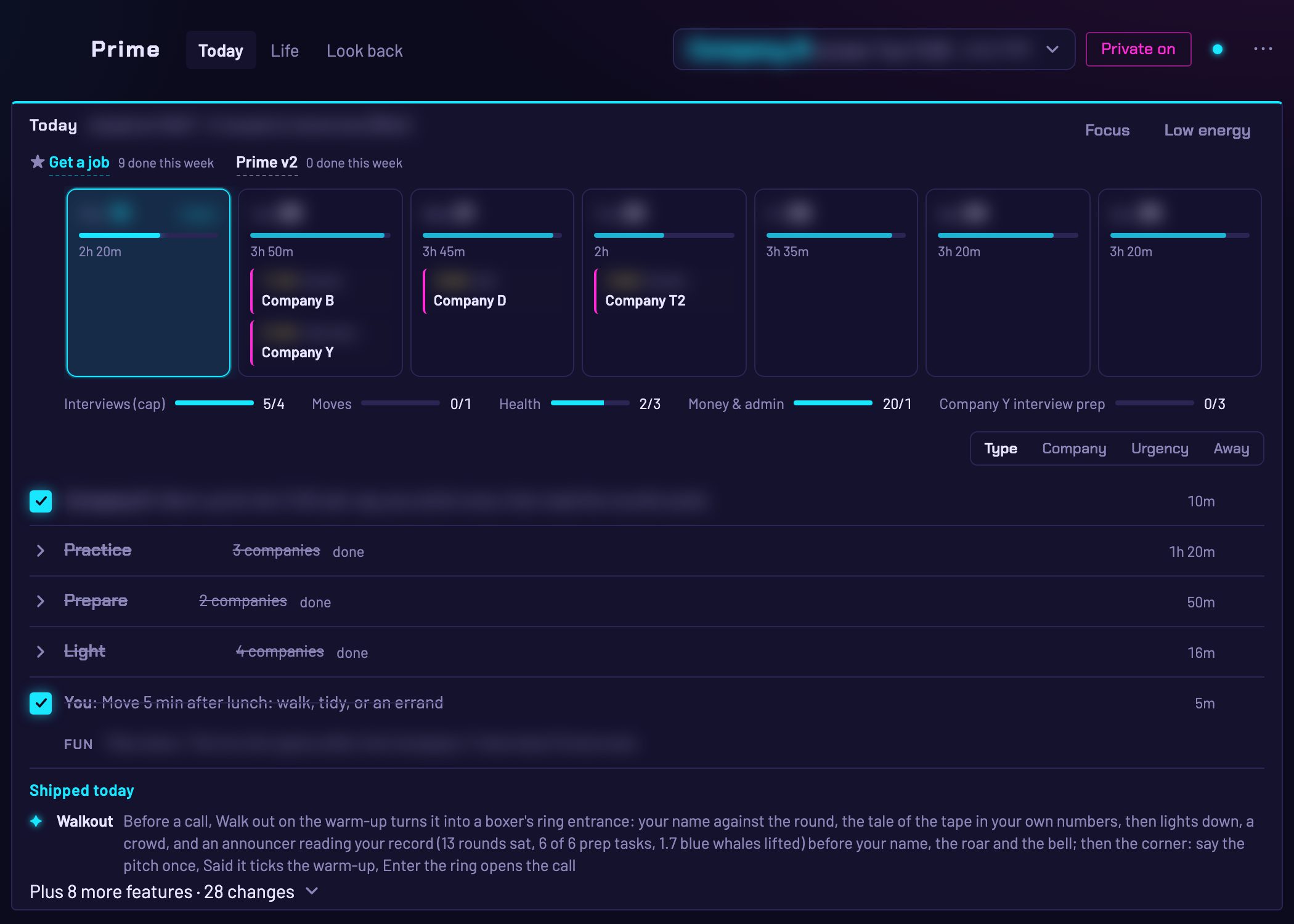Screen dimensions: 1294x924
Task: Click the star icon beside Get a job
Action: [38, 162]
